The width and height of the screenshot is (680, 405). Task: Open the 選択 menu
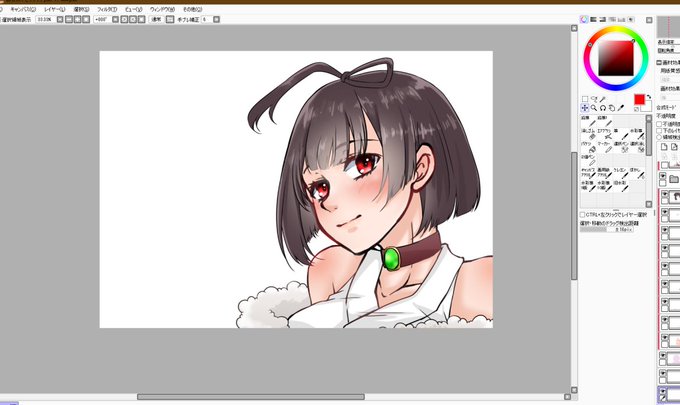click(81, 9)
